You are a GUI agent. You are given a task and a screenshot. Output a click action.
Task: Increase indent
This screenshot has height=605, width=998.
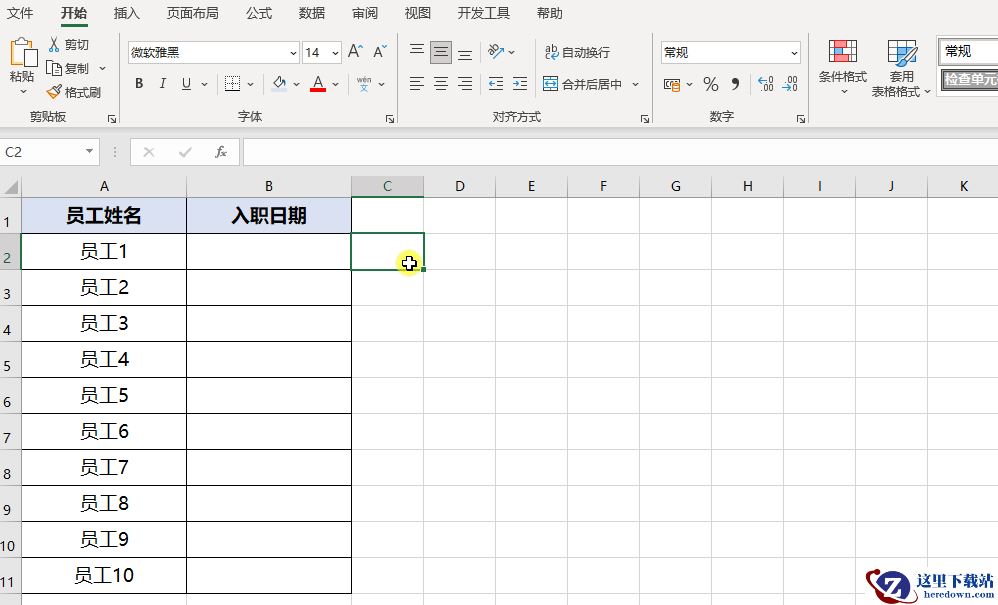[x=520, y=83]
